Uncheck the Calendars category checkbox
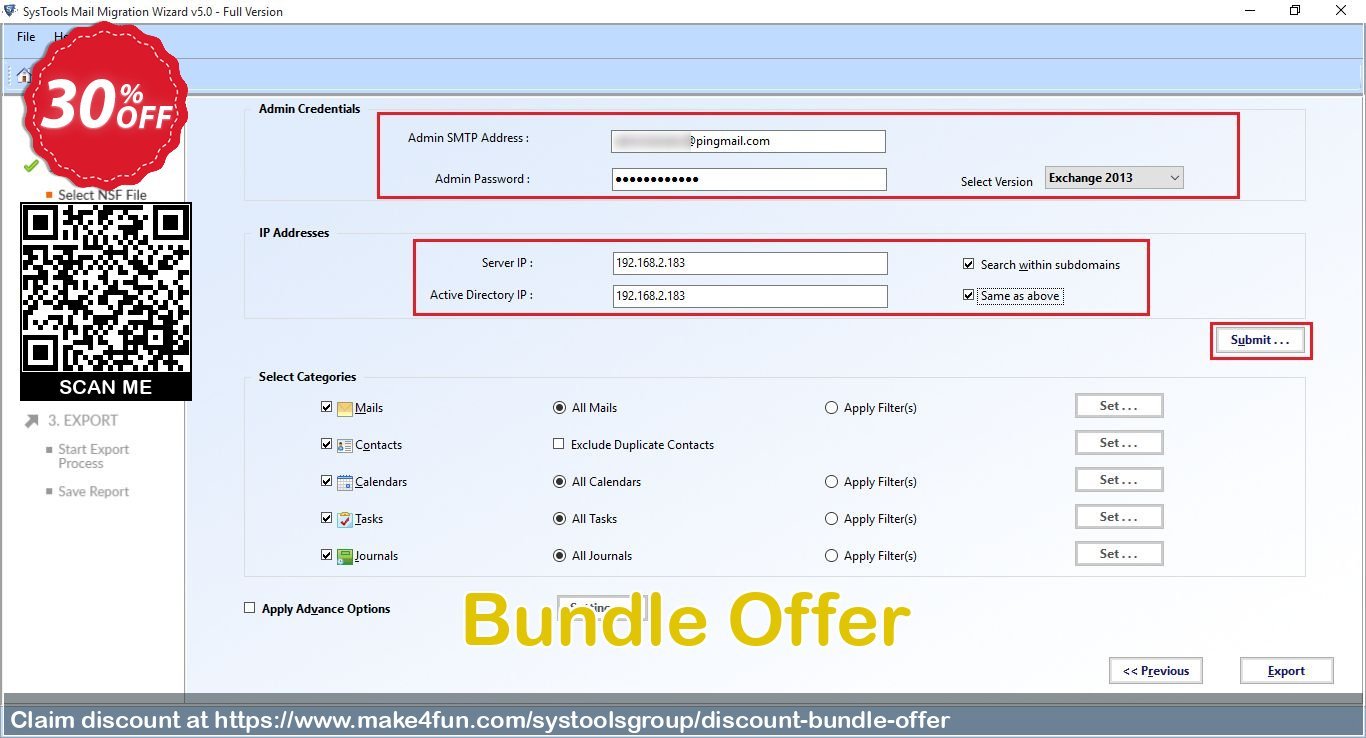 (x=327, y=481)
